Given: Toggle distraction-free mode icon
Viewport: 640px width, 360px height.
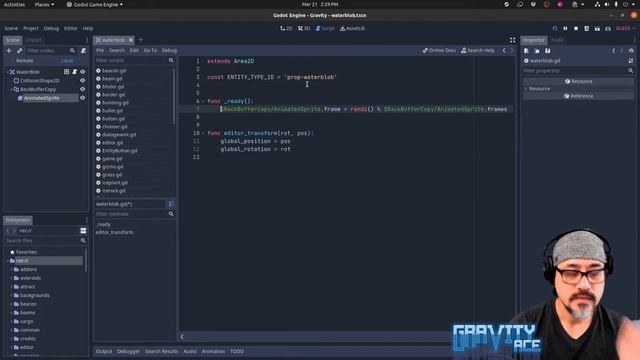Looking at the screenshot, I should click(x=512, y=40).
